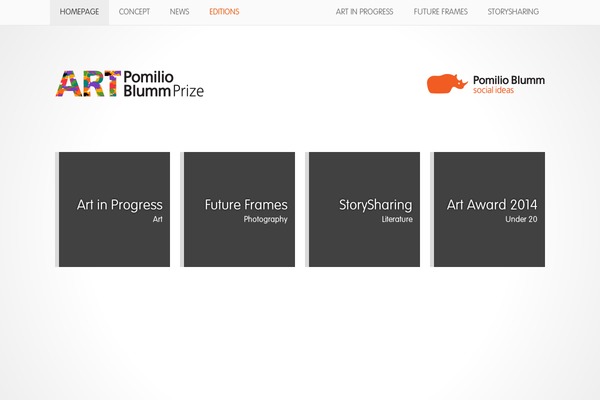Open the Homepage nav item
The width and height of the screenshot is (600, 400).
79,12
